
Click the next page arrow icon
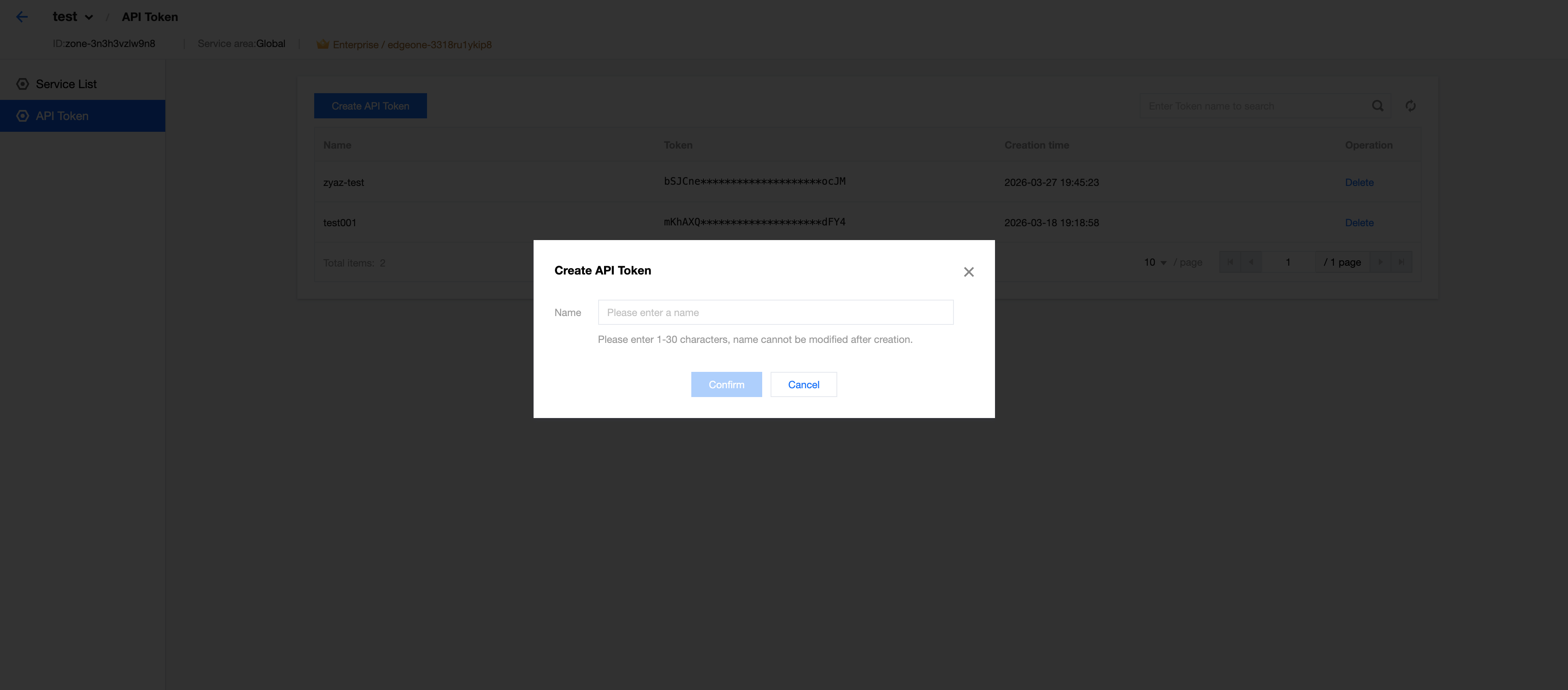click(x=1380, y=262)
